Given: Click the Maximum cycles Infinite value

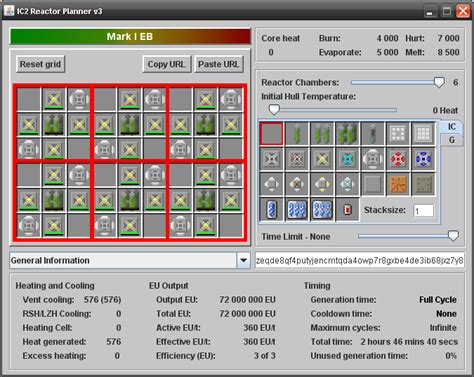Looking at the screenshot, I should pyautogui.click(x=443, y=328).
